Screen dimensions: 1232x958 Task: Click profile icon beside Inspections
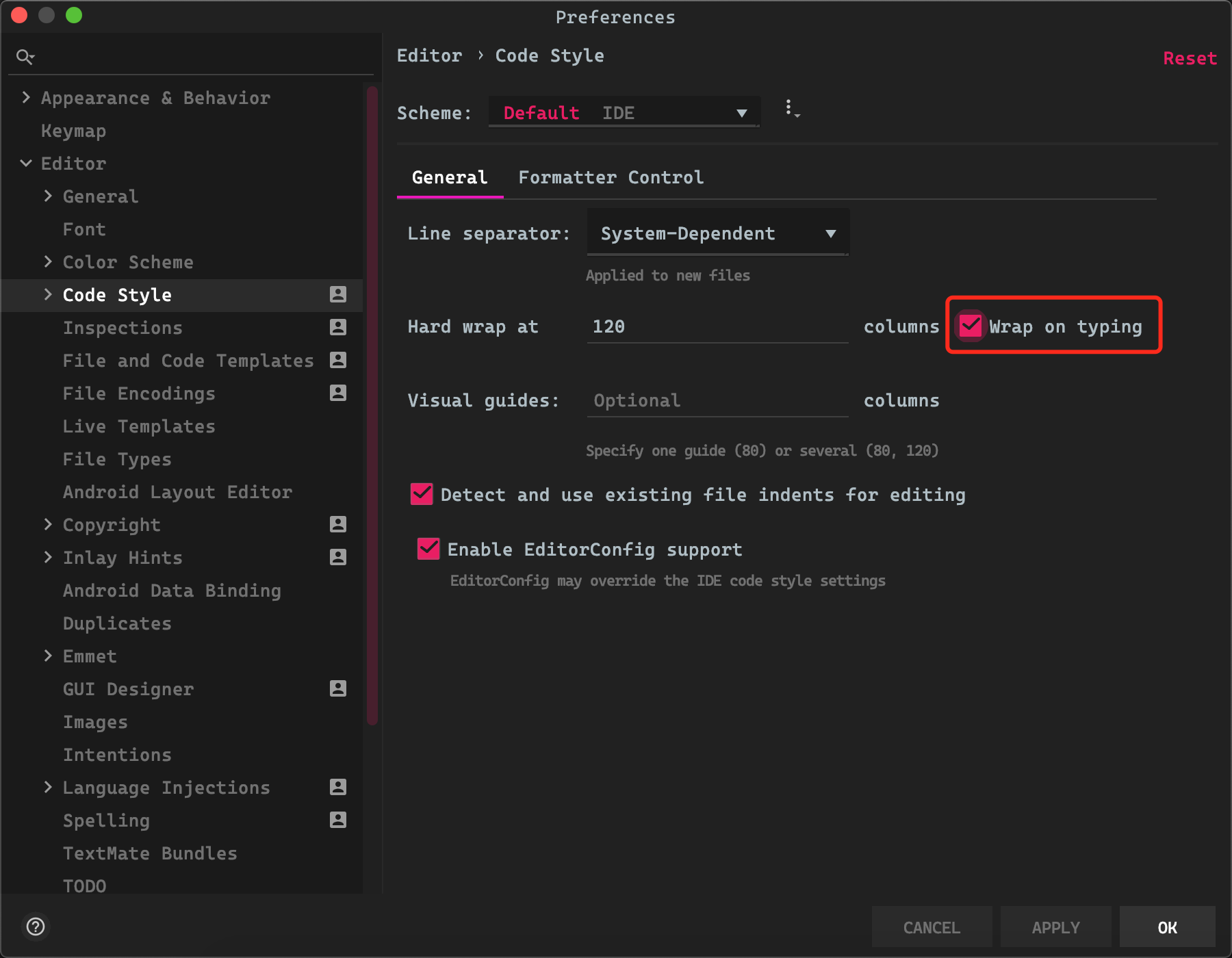click(x=338, y=327)
